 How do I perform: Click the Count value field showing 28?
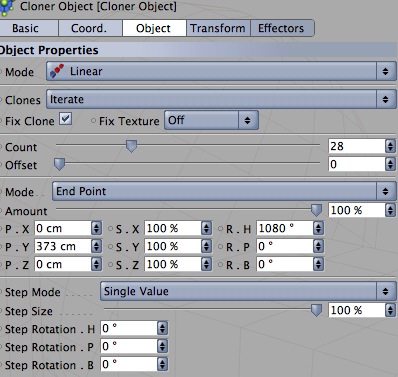(357, 146)
